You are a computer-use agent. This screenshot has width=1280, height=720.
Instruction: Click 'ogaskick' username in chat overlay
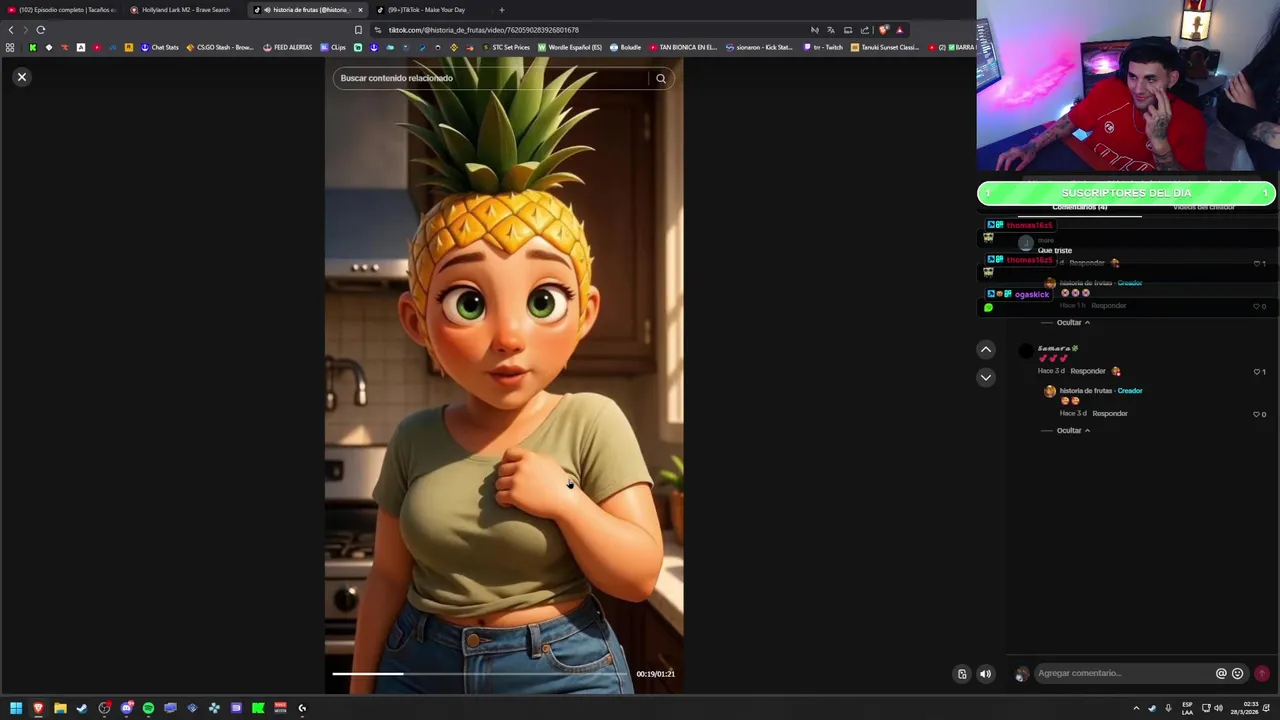[x=1032, y=295]
